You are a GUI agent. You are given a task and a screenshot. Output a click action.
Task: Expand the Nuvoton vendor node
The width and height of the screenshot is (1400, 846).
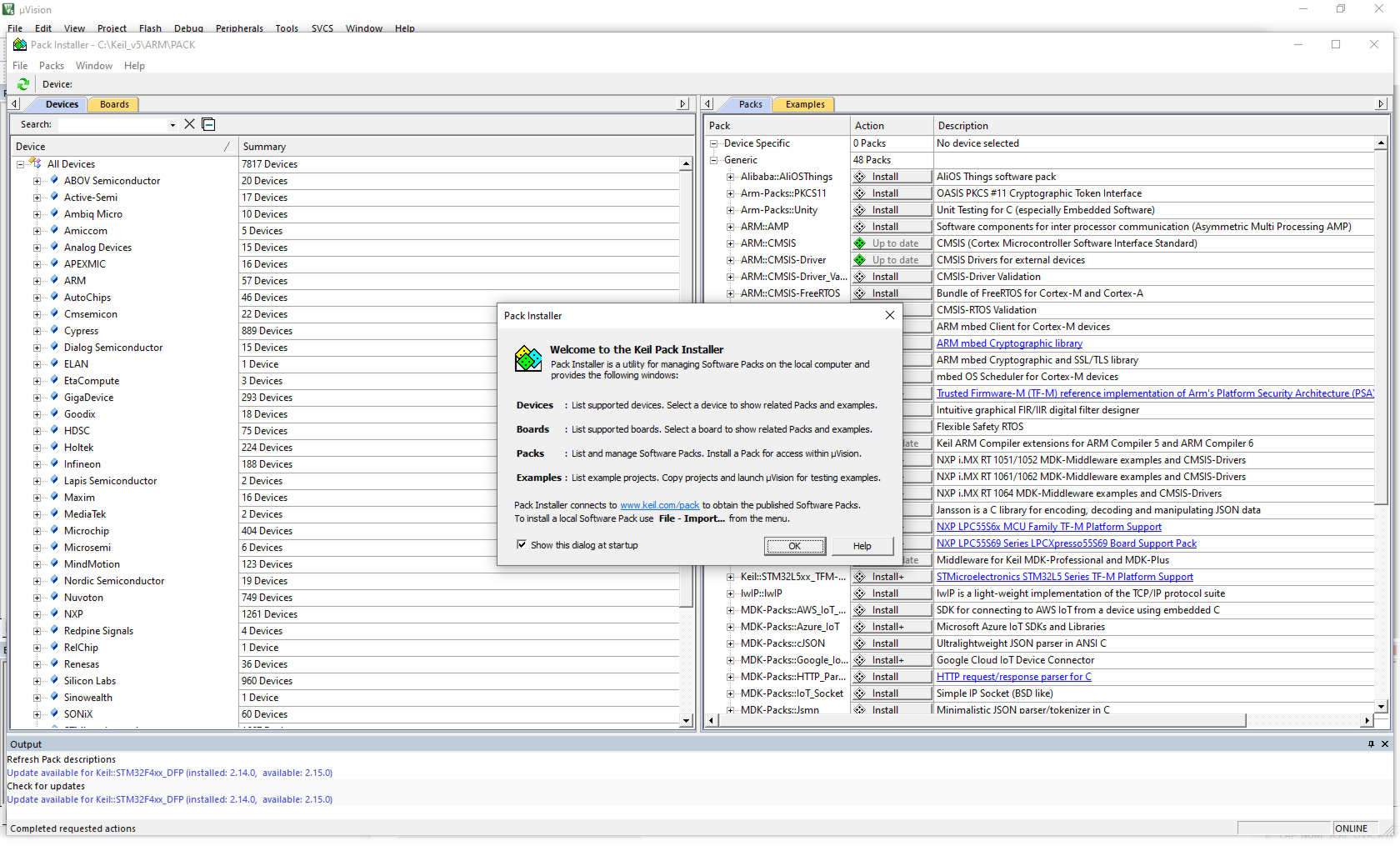click(37, 598)
